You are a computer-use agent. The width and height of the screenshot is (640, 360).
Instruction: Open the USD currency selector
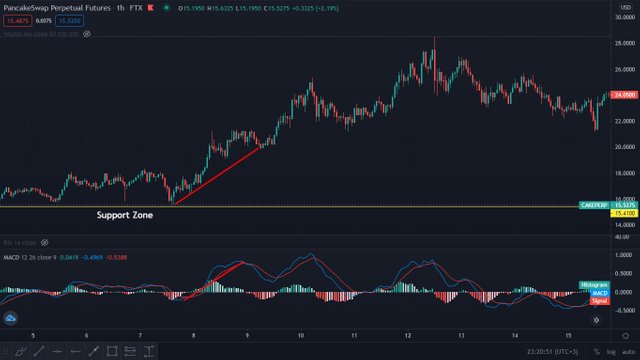click(x=625, y=7)
